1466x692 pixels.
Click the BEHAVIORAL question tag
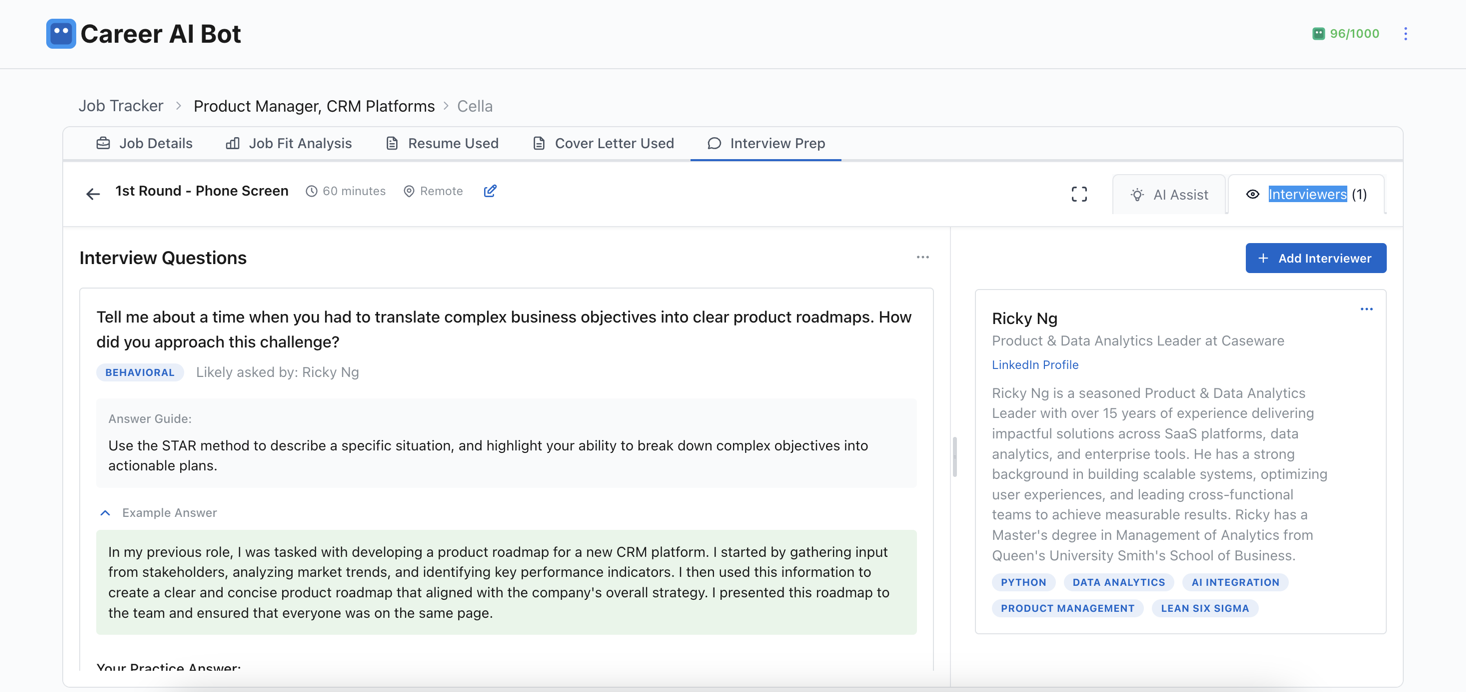140,372
